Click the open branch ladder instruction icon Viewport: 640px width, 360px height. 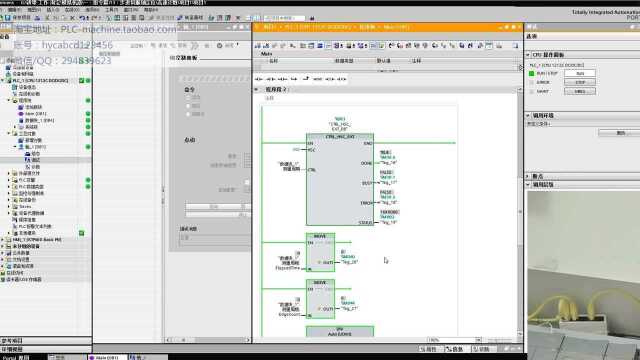tap(306, 79)
